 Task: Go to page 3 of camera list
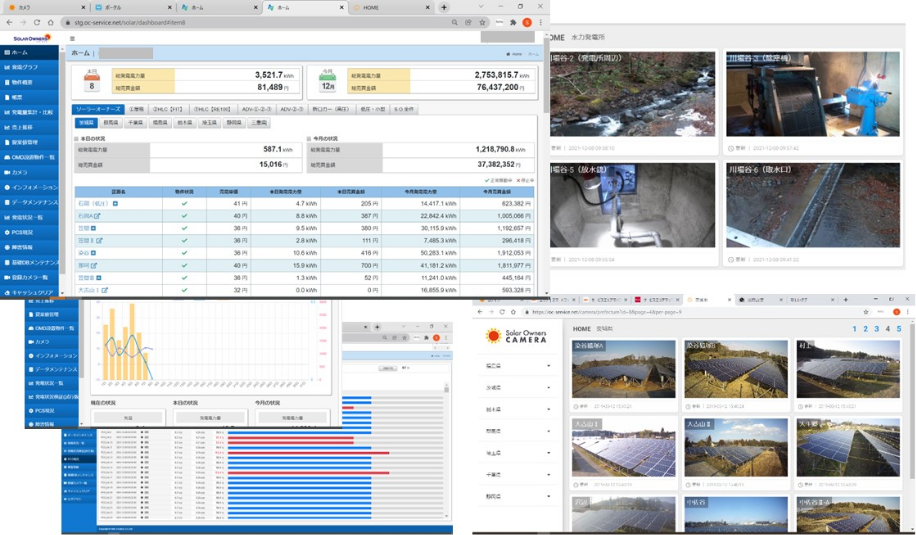pos(876,329)
